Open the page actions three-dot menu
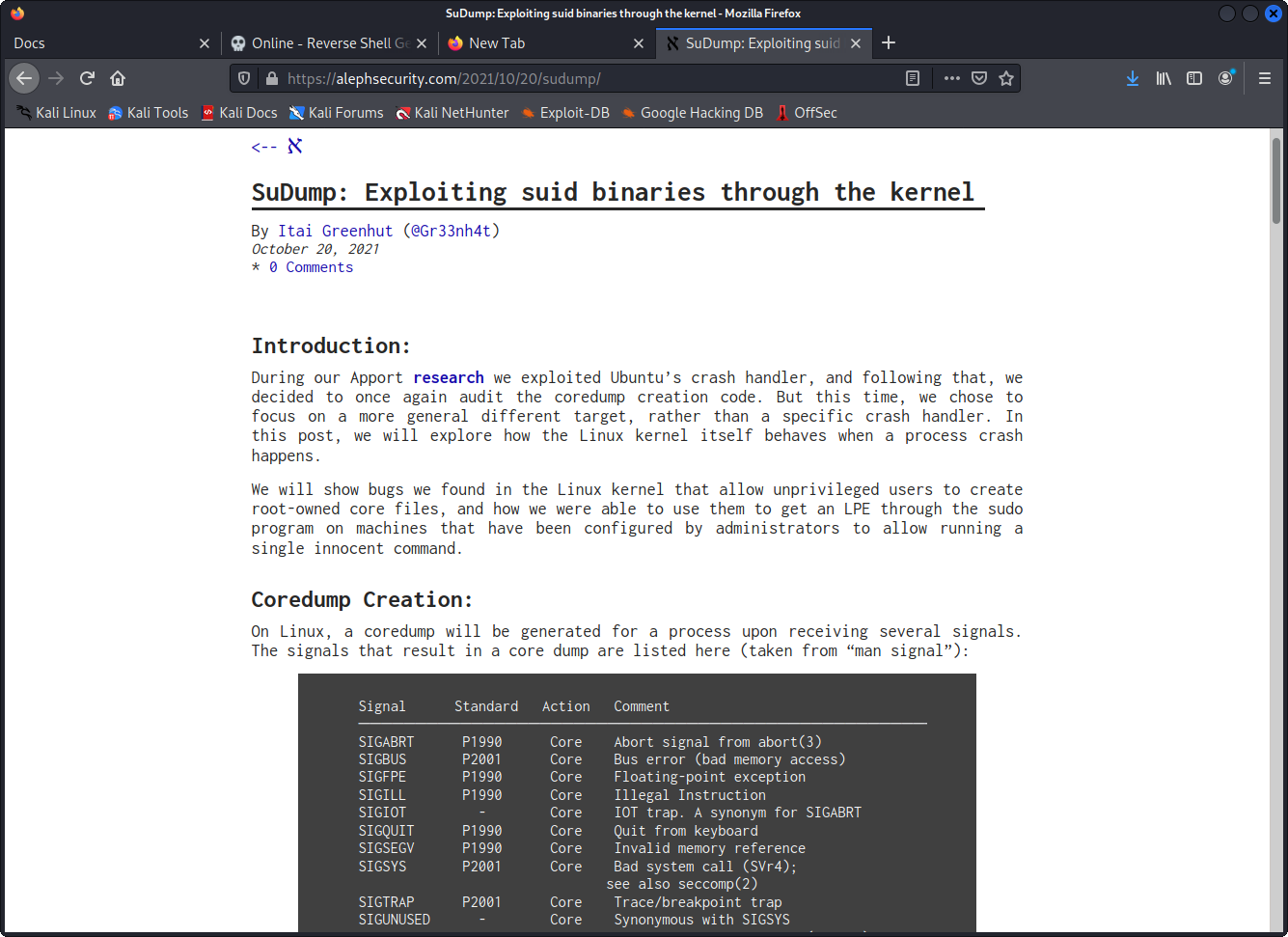1288x937 pixels. coord(952,78)
